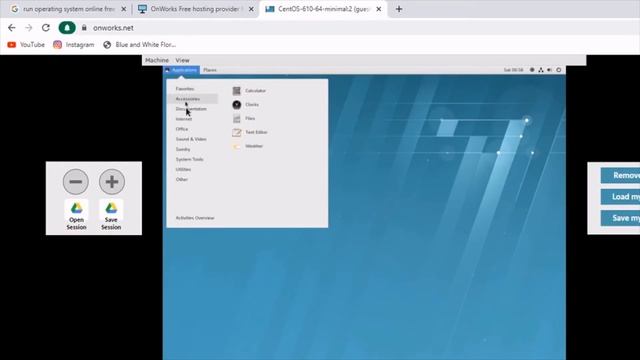The image size is (640, 360).
Task: Click the browser forward arrow
Action: 29,28
